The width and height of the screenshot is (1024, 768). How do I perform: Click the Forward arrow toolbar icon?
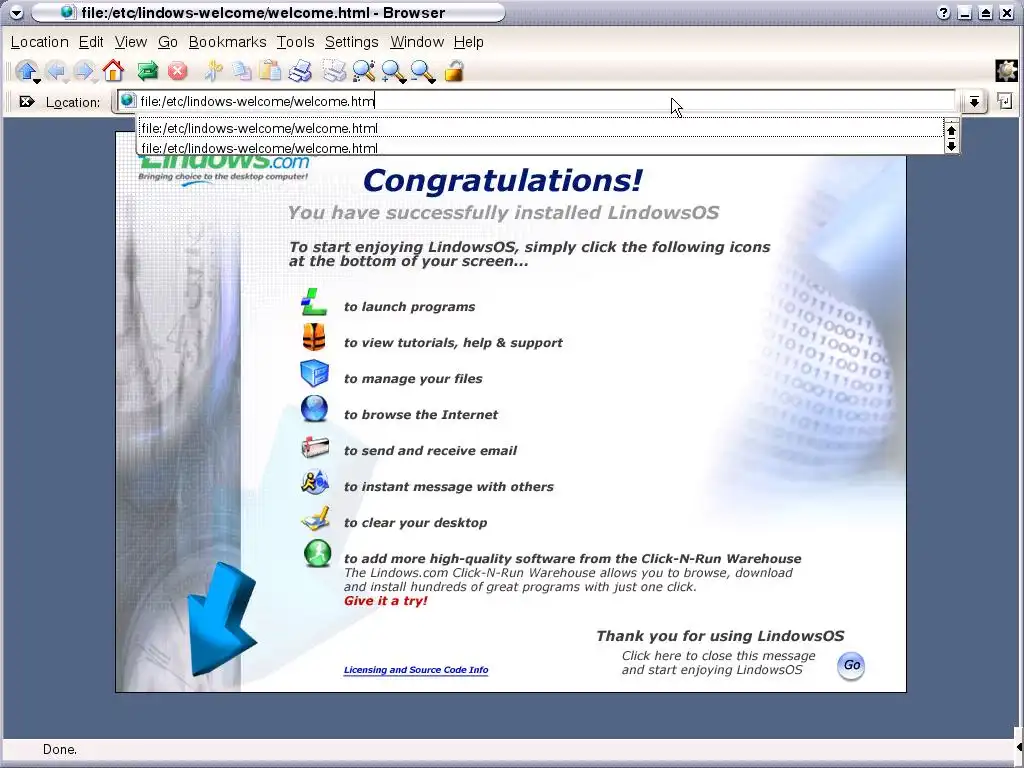pos(84,71)
